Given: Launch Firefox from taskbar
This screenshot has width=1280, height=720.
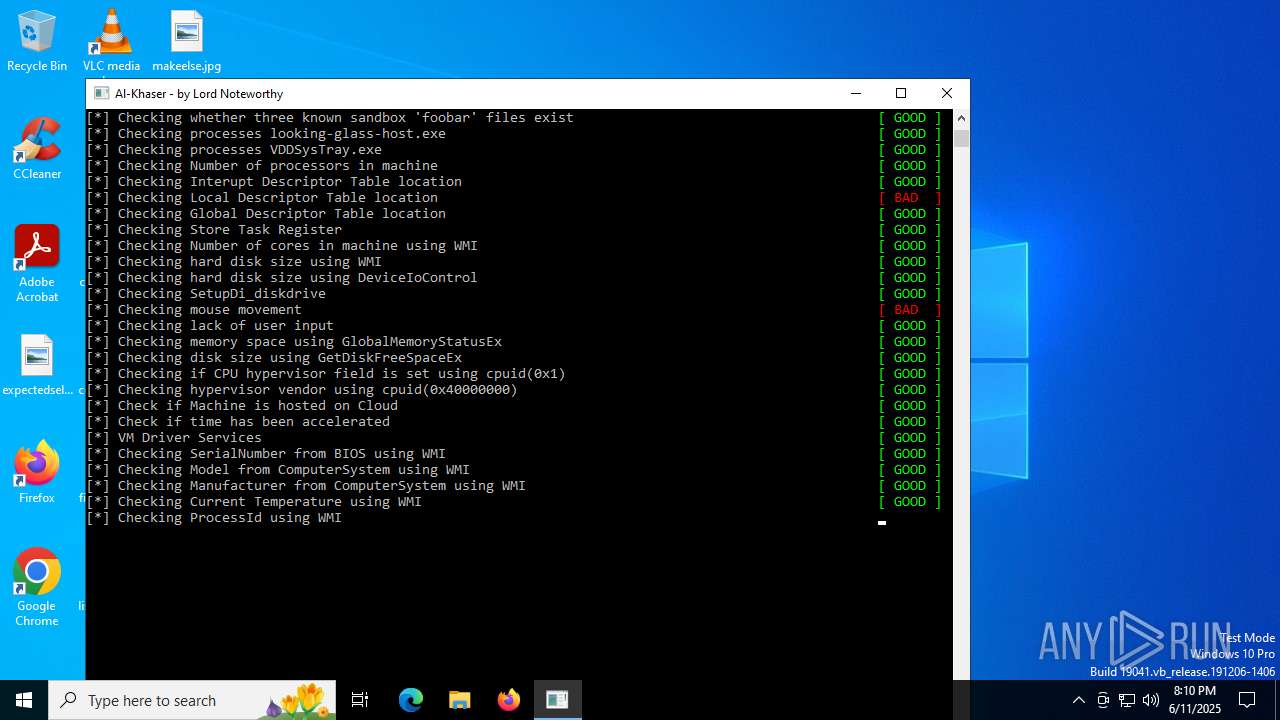Looking at the screenshot, I should [509, 700].
